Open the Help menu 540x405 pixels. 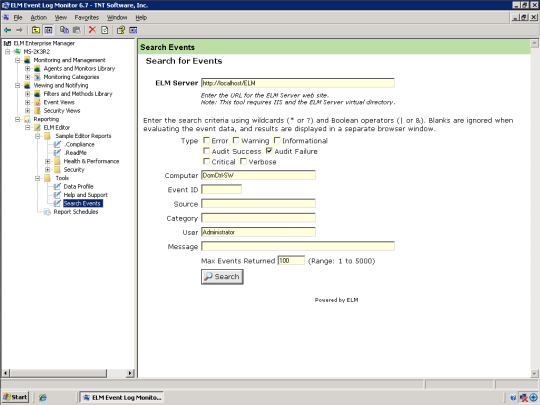141,18
